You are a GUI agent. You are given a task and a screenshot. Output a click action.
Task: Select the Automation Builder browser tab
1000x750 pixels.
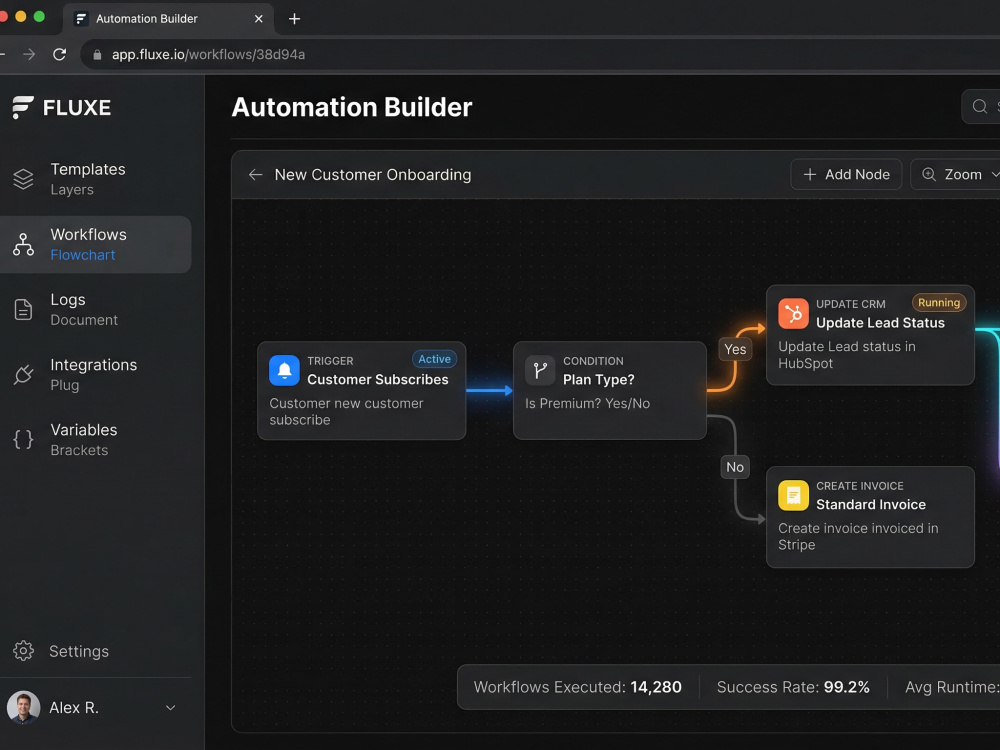168,18
